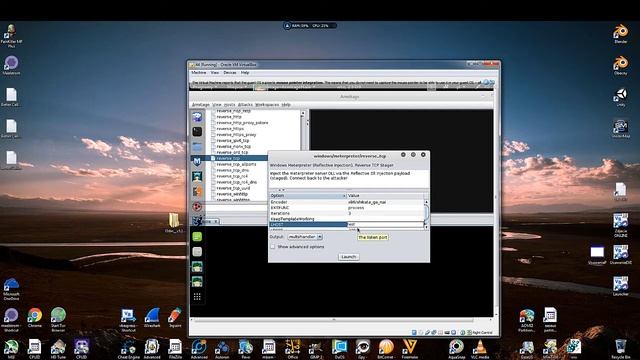Open the Office desktop shortcut

coord(292,349)
